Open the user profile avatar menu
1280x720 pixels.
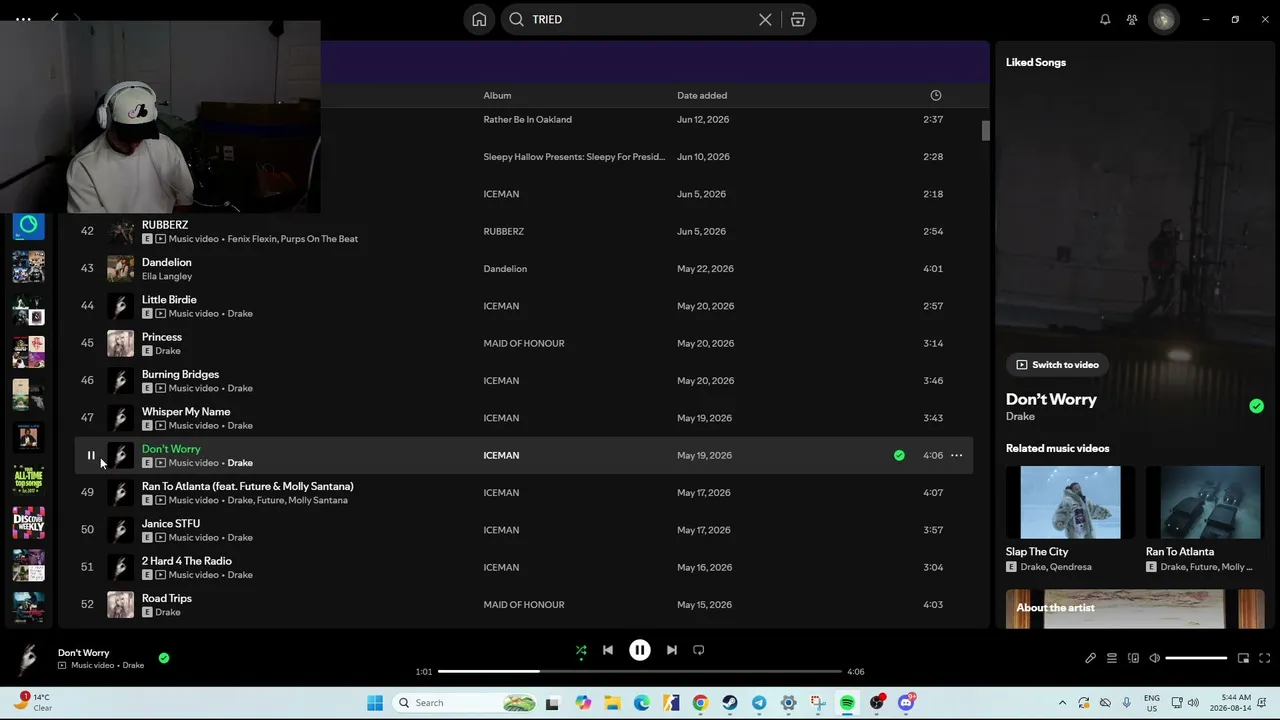pyautogui.click(x=1163, y=19)
